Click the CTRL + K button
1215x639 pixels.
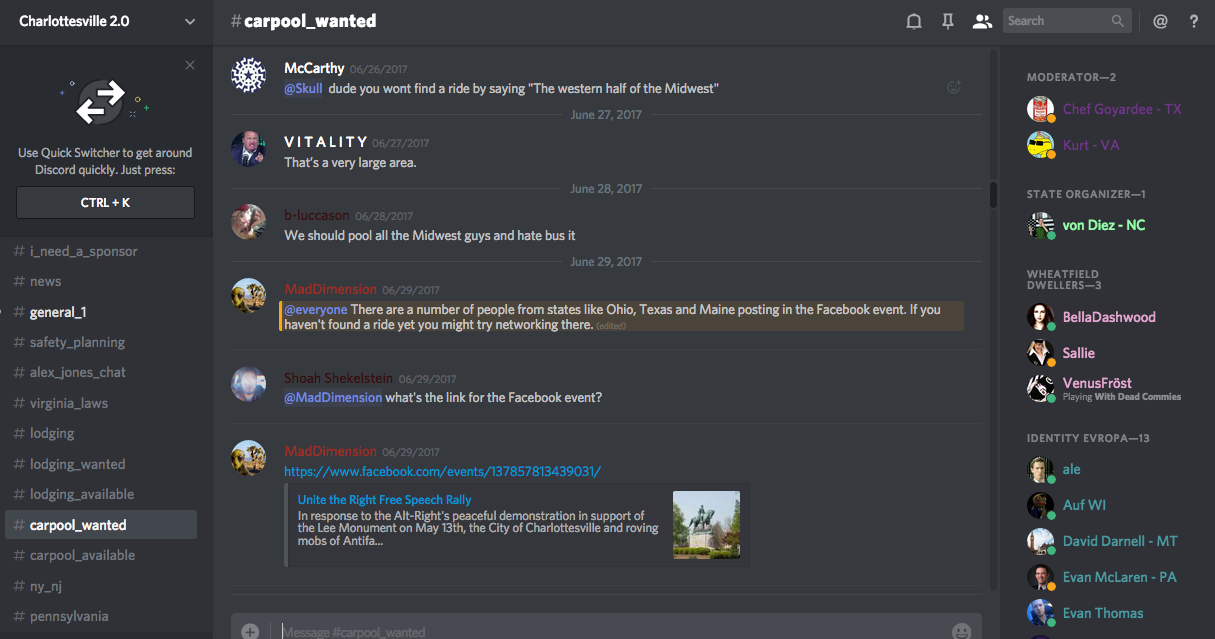[105, 202]
